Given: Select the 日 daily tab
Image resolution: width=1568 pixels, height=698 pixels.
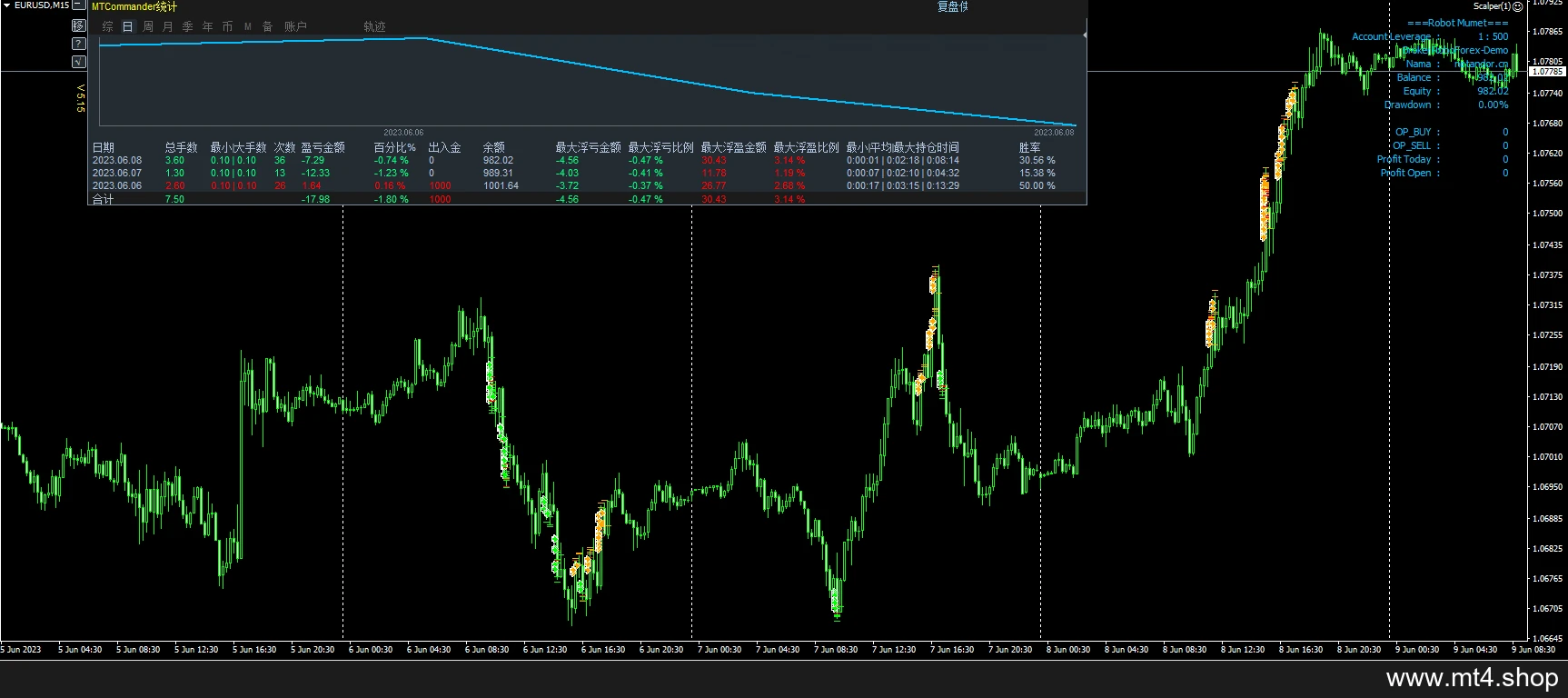Looking at the screenshot, I should (128, 26).
